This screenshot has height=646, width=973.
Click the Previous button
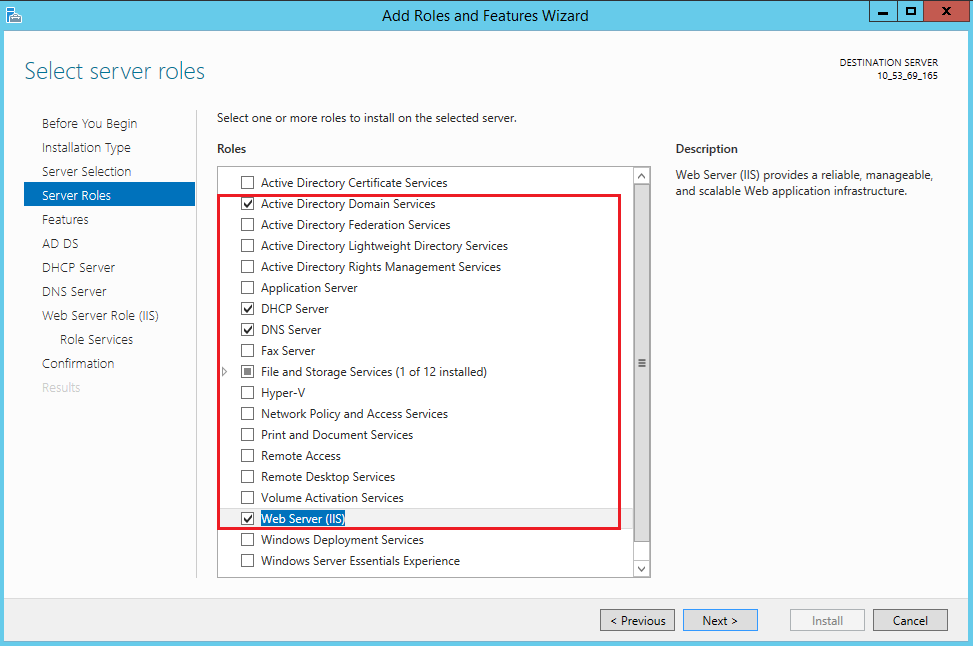[637, 620]
